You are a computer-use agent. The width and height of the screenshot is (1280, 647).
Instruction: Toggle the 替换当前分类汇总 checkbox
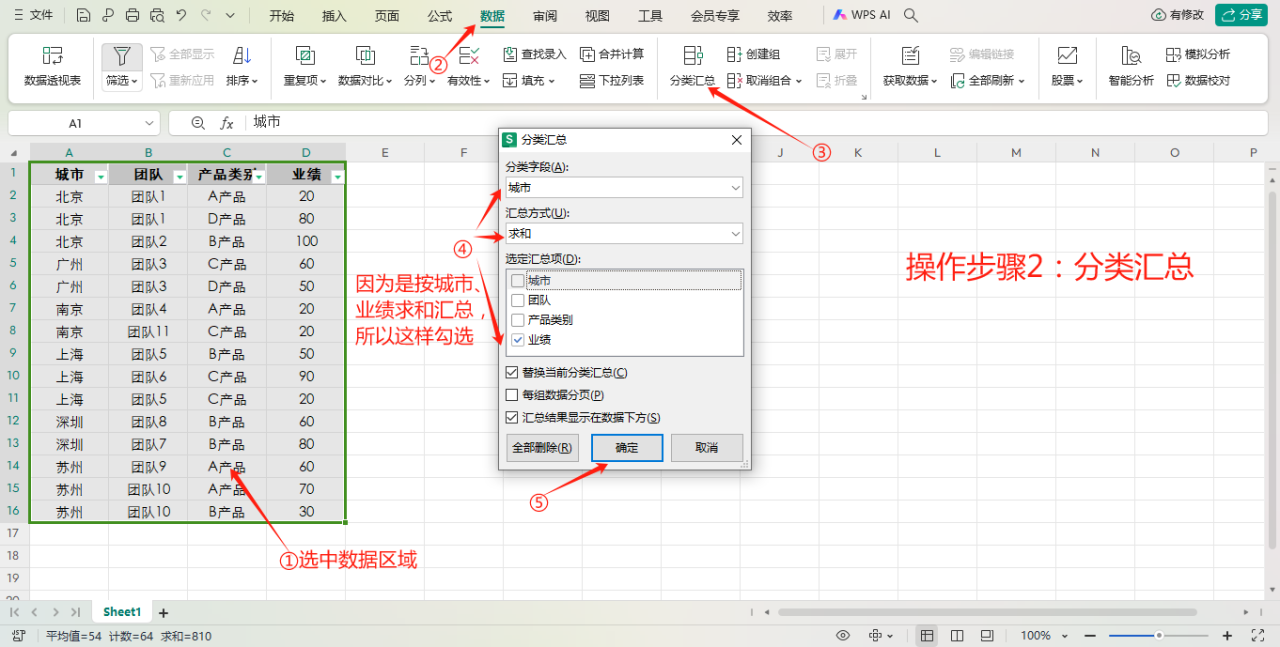(512, 372)
